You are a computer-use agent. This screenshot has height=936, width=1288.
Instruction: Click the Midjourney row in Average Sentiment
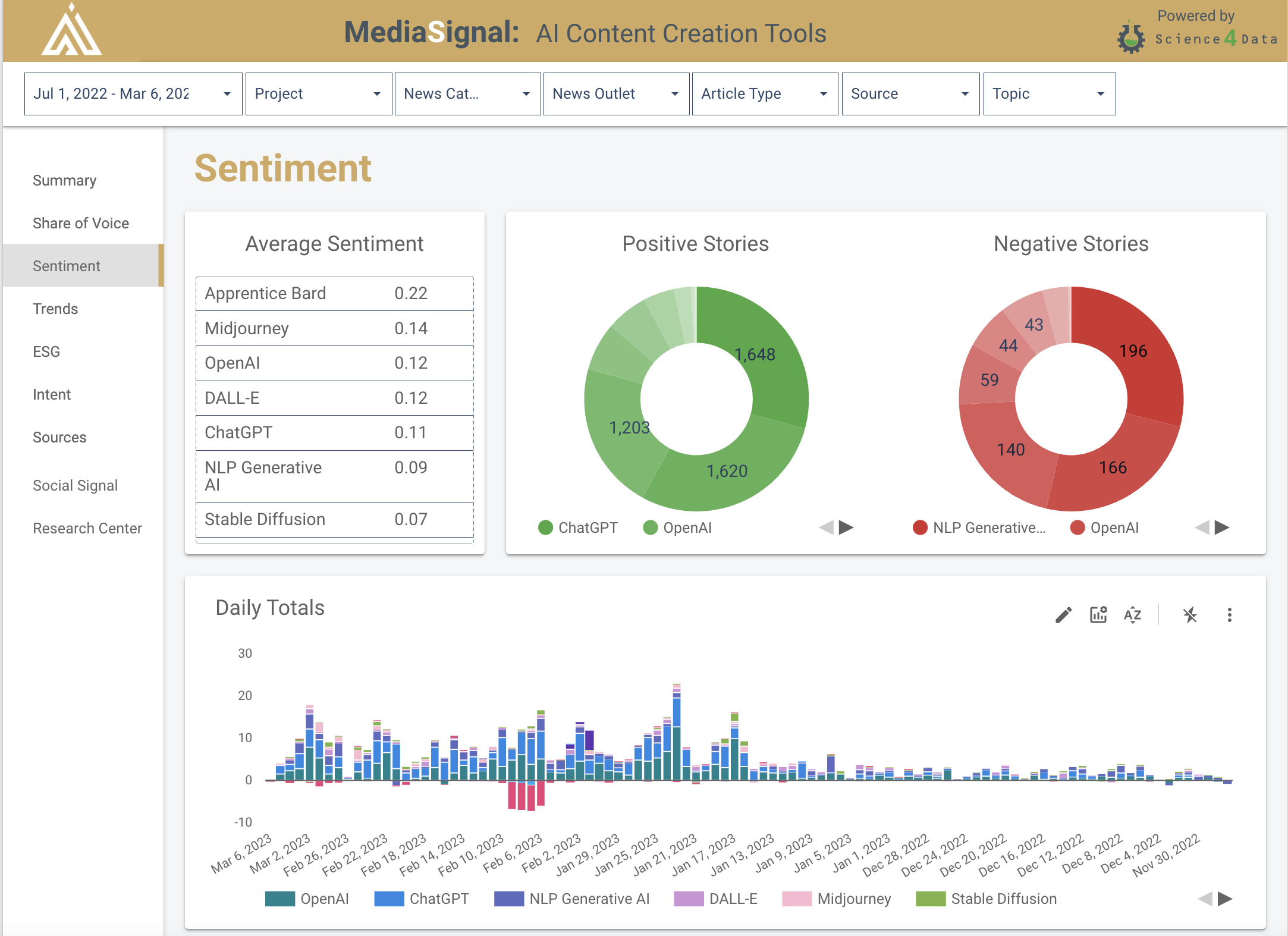click(335, 328)
